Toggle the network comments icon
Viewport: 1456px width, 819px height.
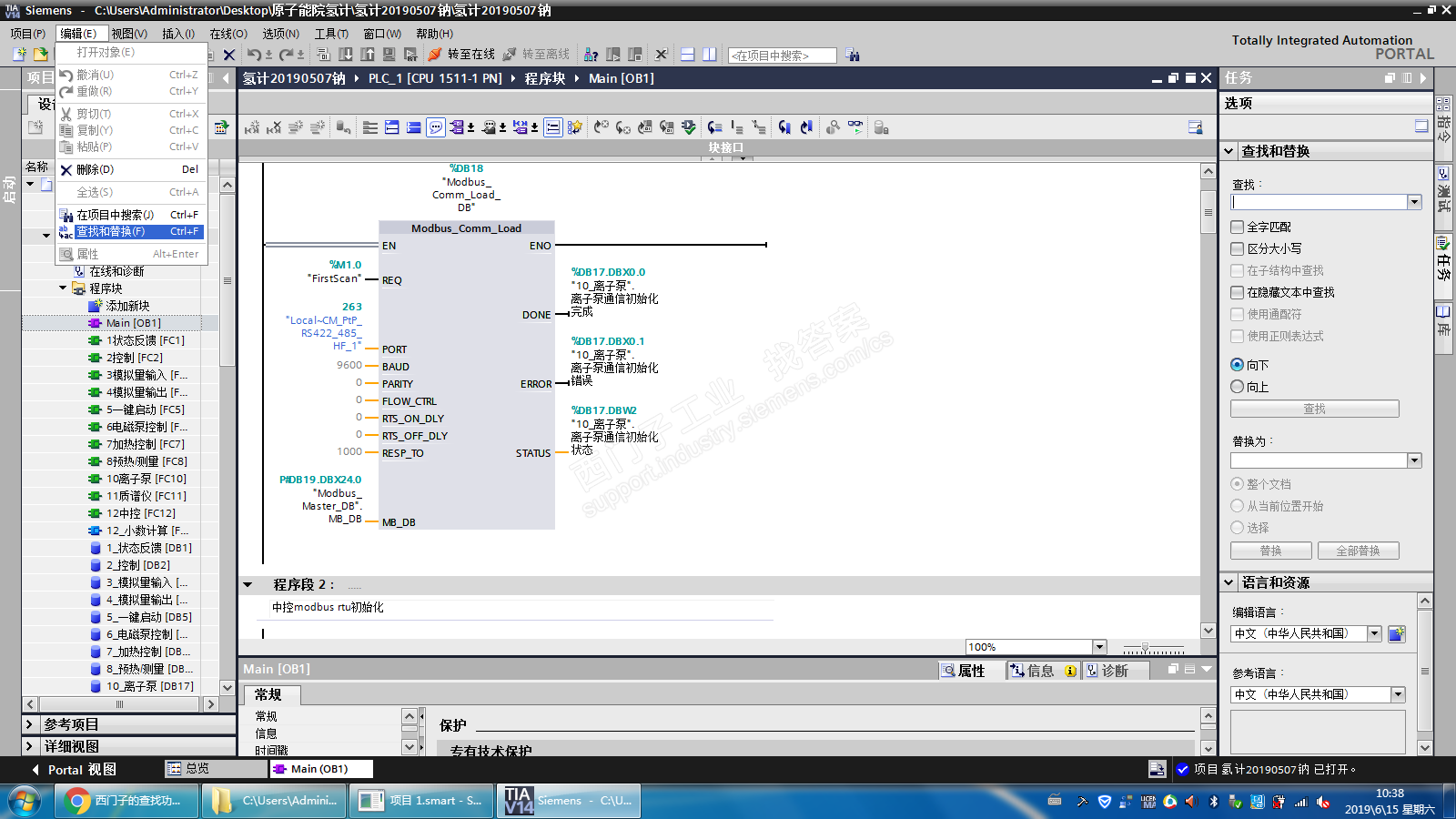(552, 127)
